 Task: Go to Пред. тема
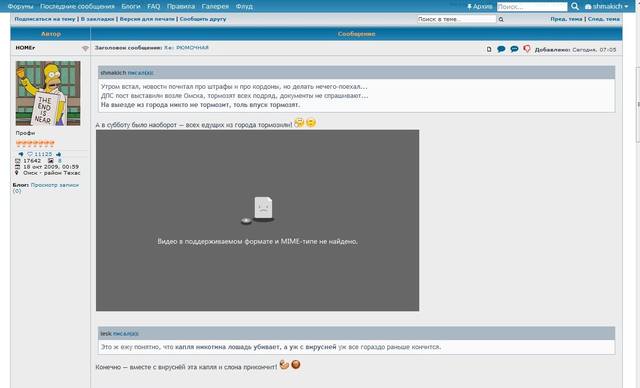[566, 19]
